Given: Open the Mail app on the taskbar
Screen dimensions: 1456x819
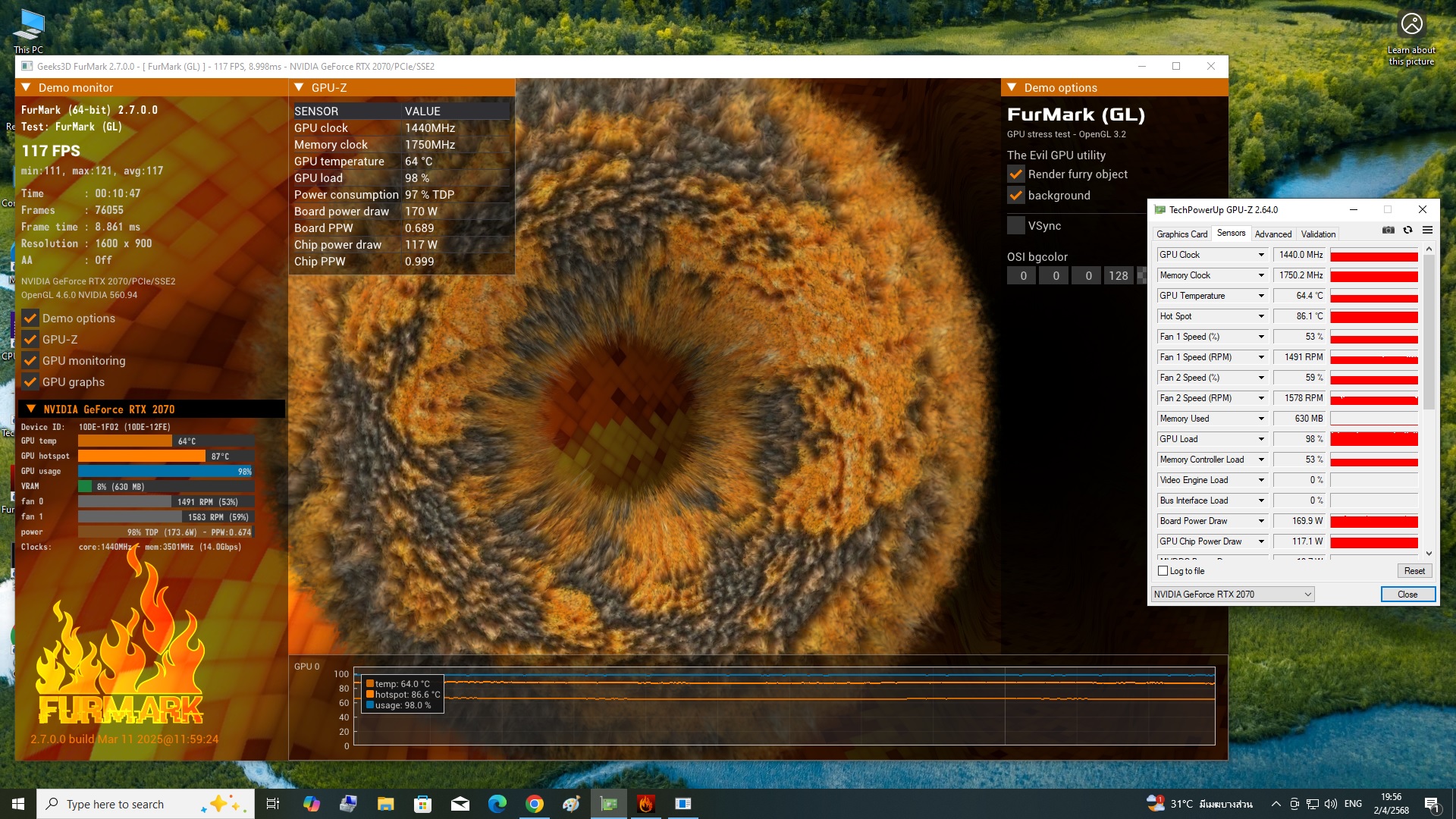Looking at the screenshot, I should coord(460,804).
